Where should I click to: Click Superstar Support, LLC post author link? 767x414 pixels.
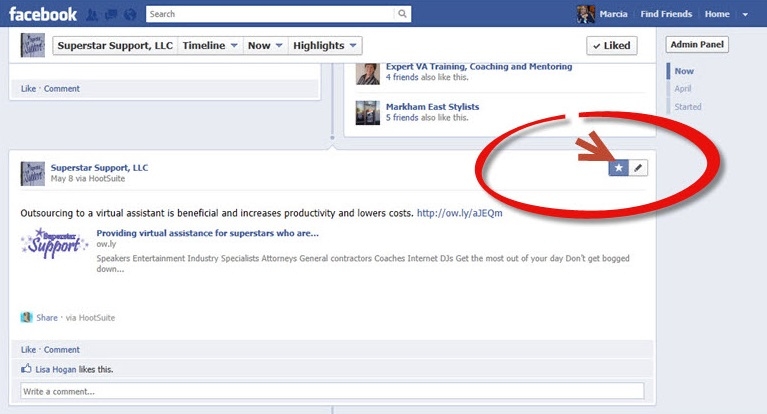pyautogui.click(x=99, y=167)
